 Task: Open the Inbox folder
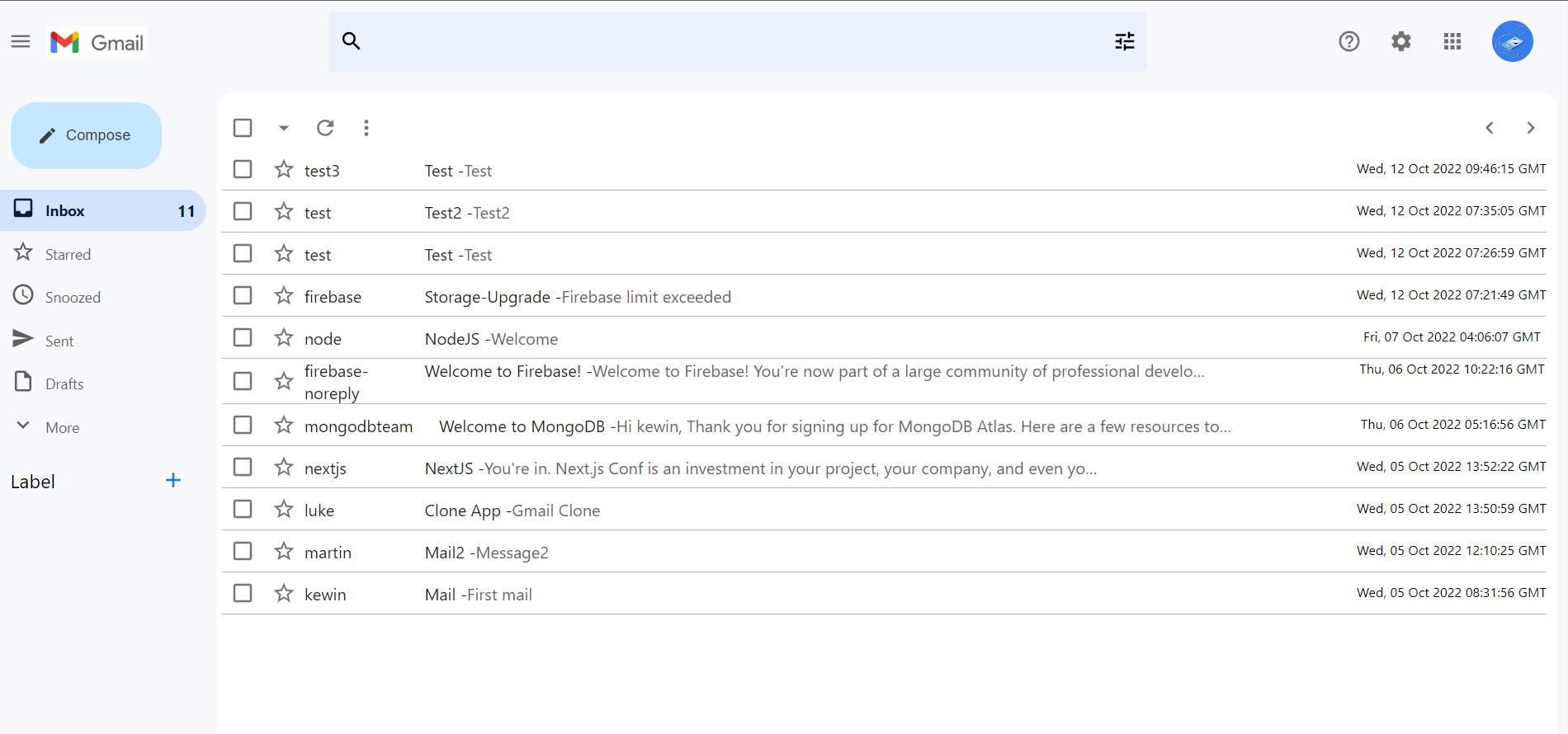103,210
